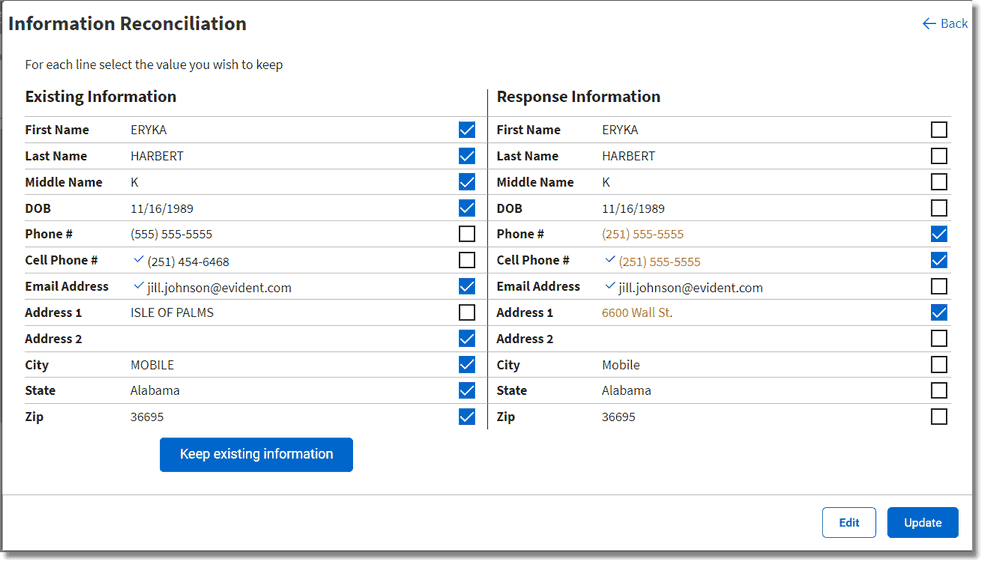Image resolution: width=982 pixels, height=562 pixels.
Task: Uncheck Existing DOB checkbox
Action: tap(467, 208)
